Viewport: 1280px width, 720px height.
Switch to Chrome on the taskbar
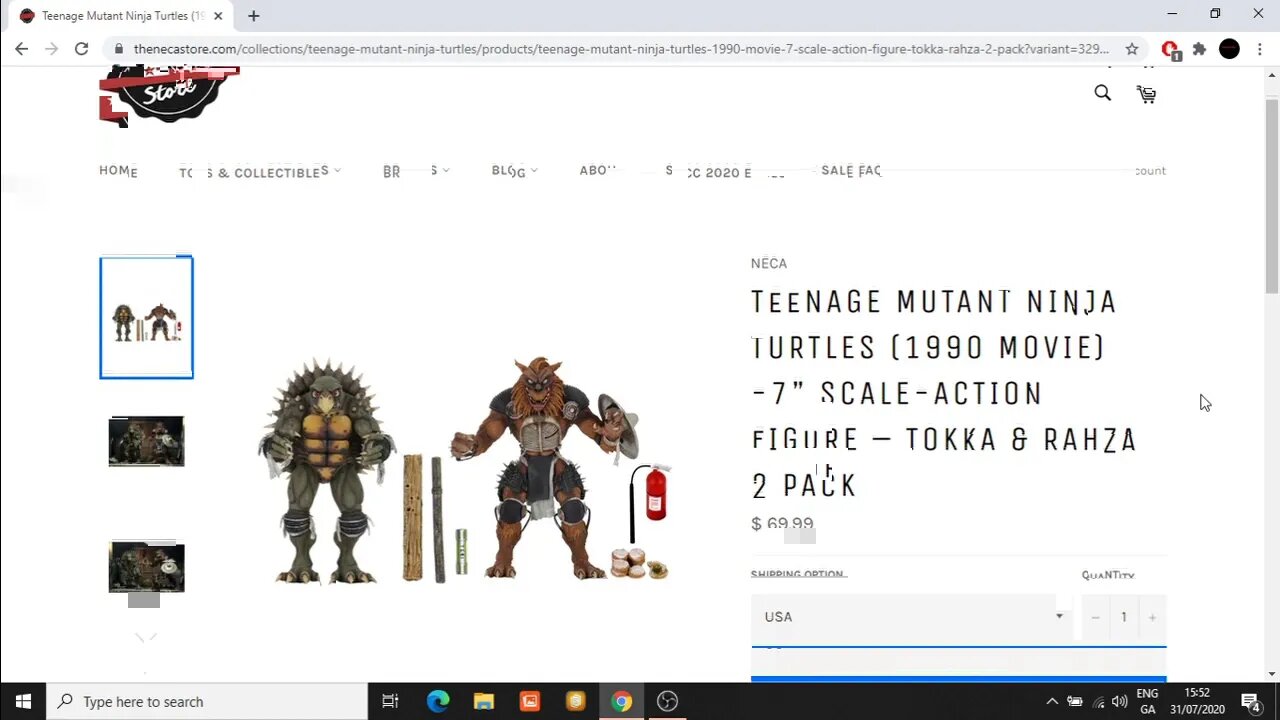(x=621, y=701)
